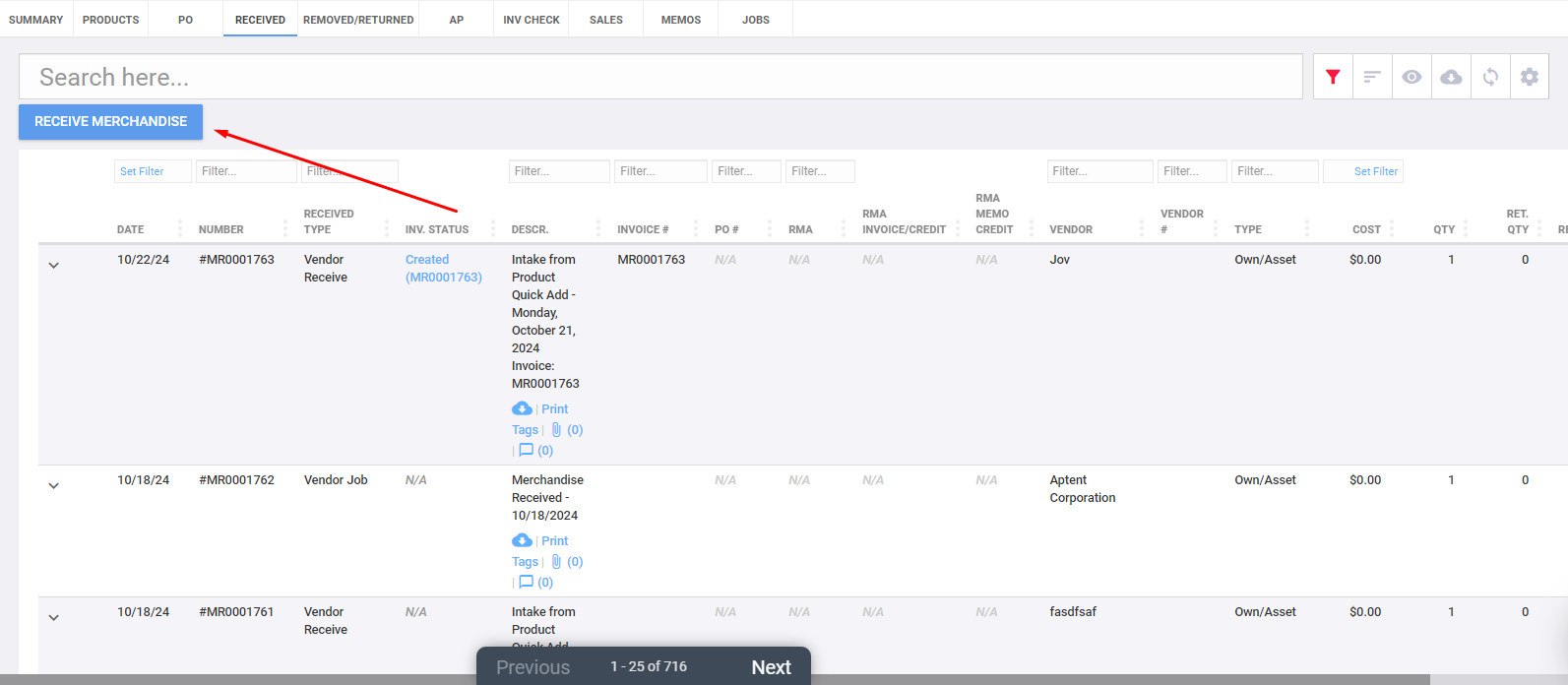Click number cell #MR0001761

[x=236, y=611]
